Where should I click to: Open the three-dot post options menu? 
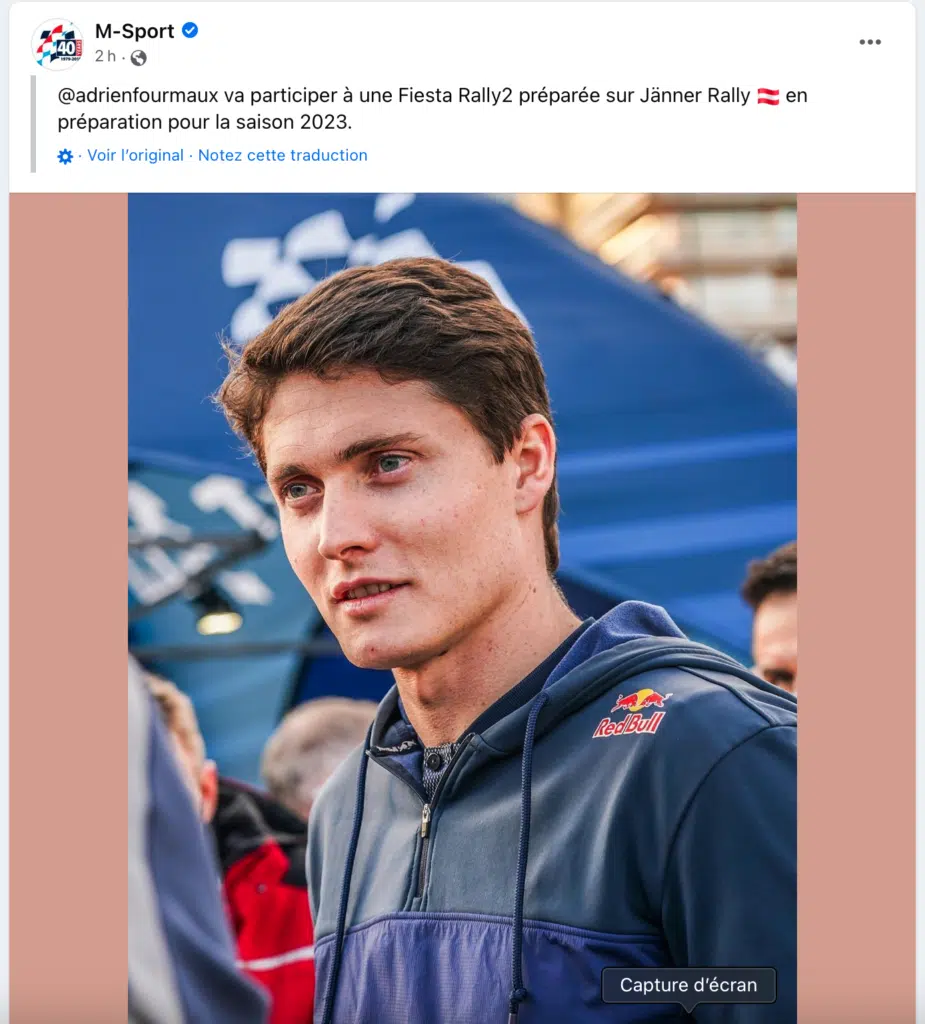pos(870,42)
